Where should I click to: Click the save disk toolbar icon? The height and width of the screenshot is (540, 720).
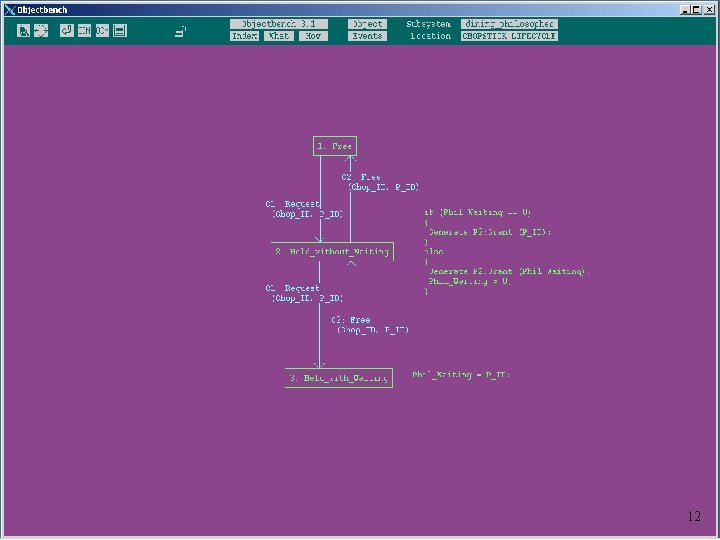(120, 31)
